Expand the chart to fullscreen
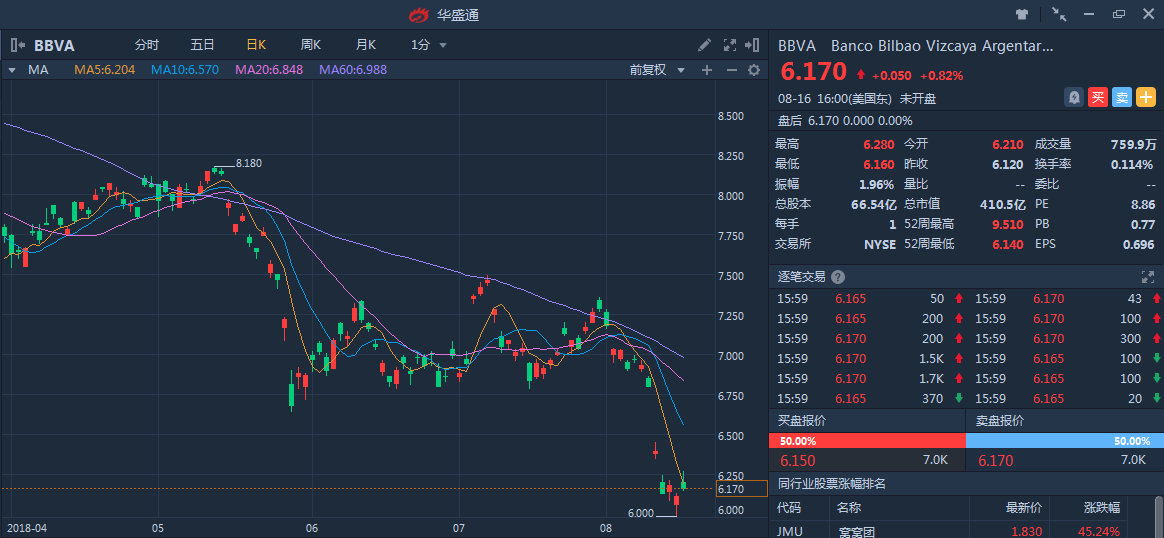The width and height of the screenshot is (1164, 538). click(x=729, y=45)
